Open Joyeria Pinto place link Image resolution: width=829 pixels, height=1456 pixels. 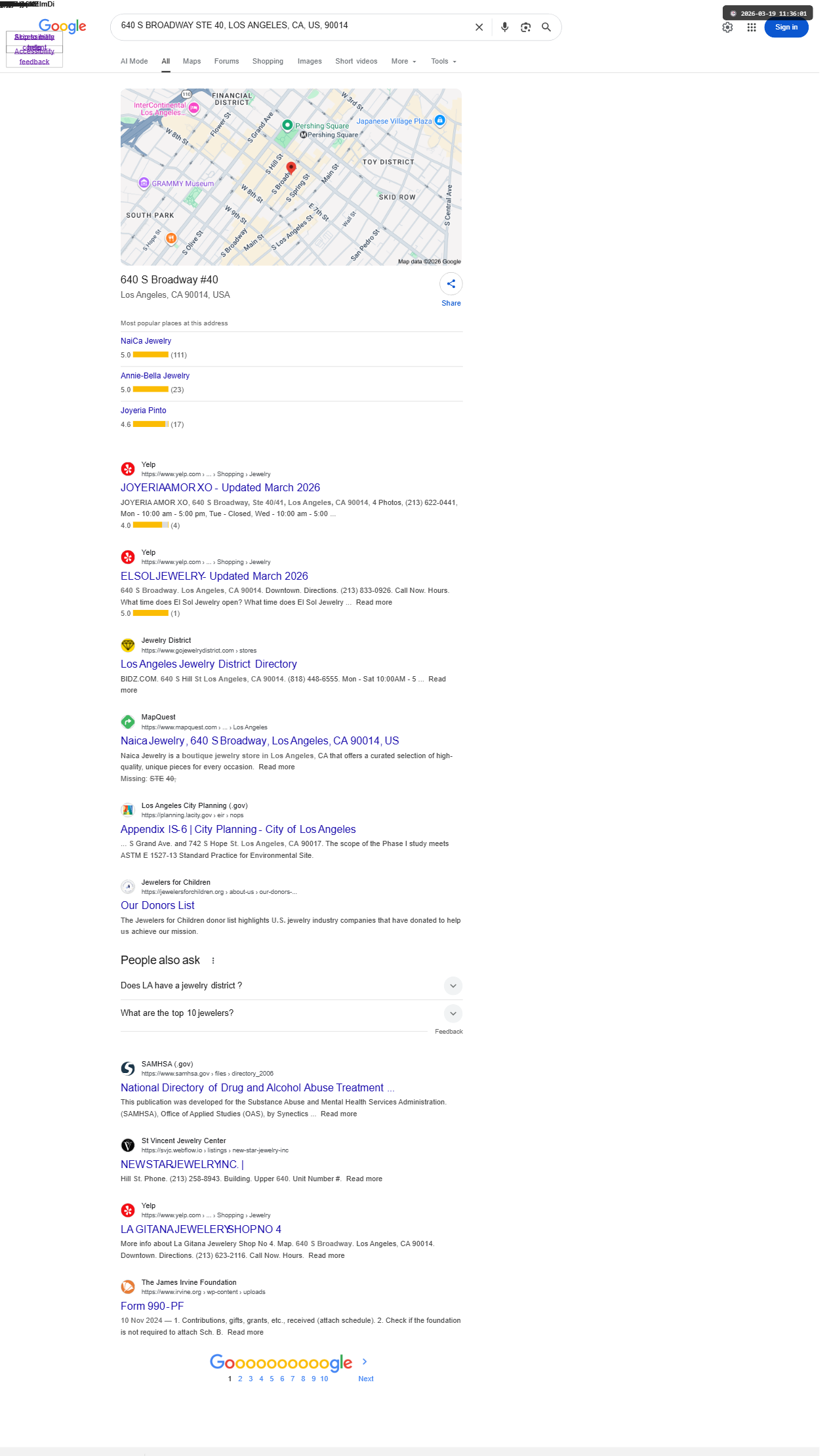[143, 411]
